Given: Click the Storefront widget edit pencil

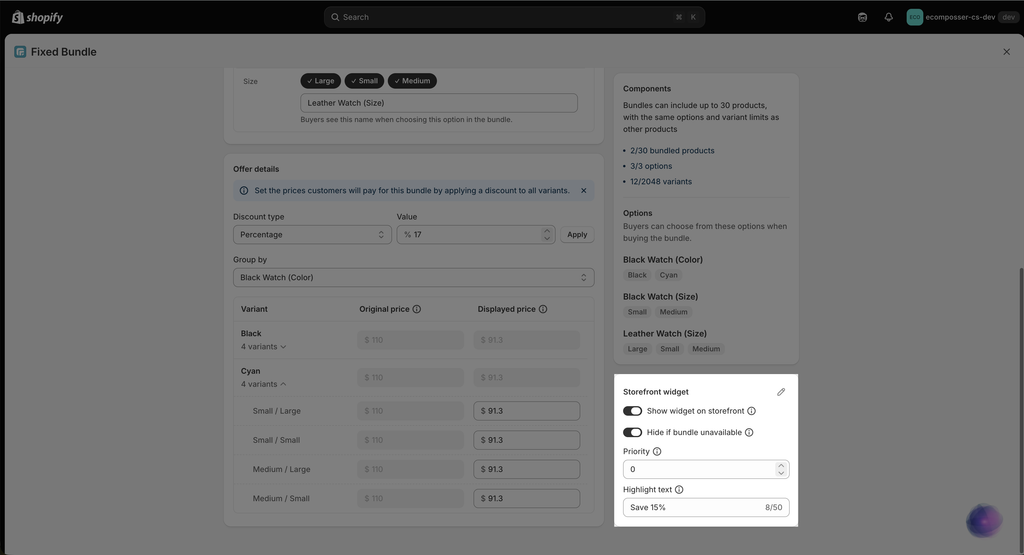Looking at the screenshot, I should [780, 392].
